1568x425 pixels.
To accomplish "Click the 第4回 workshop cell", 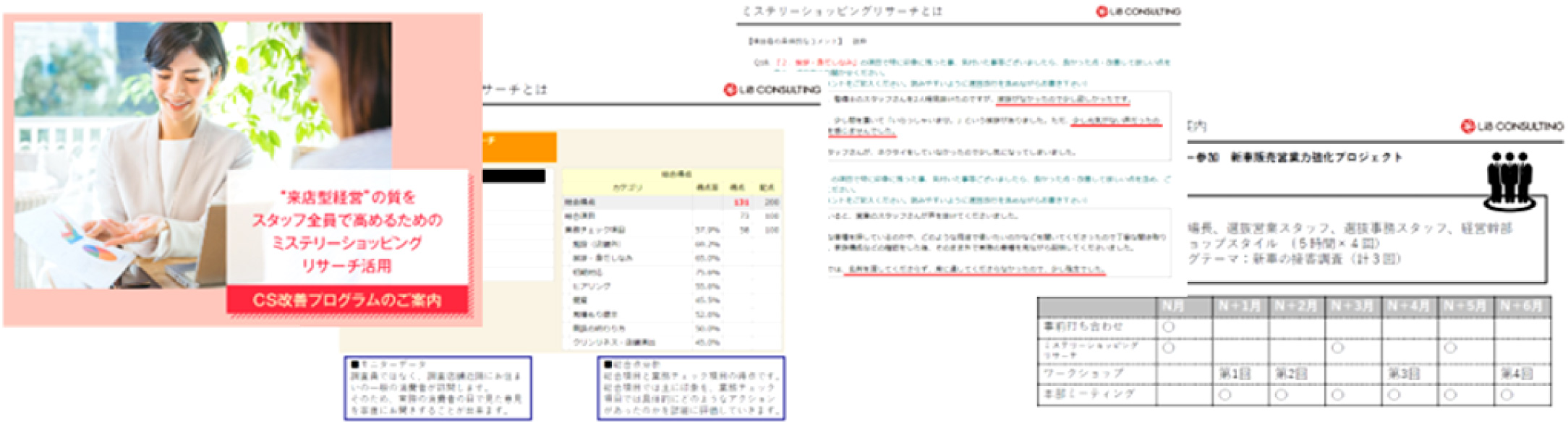I will pyautogui.click(x=1517, y=374).
